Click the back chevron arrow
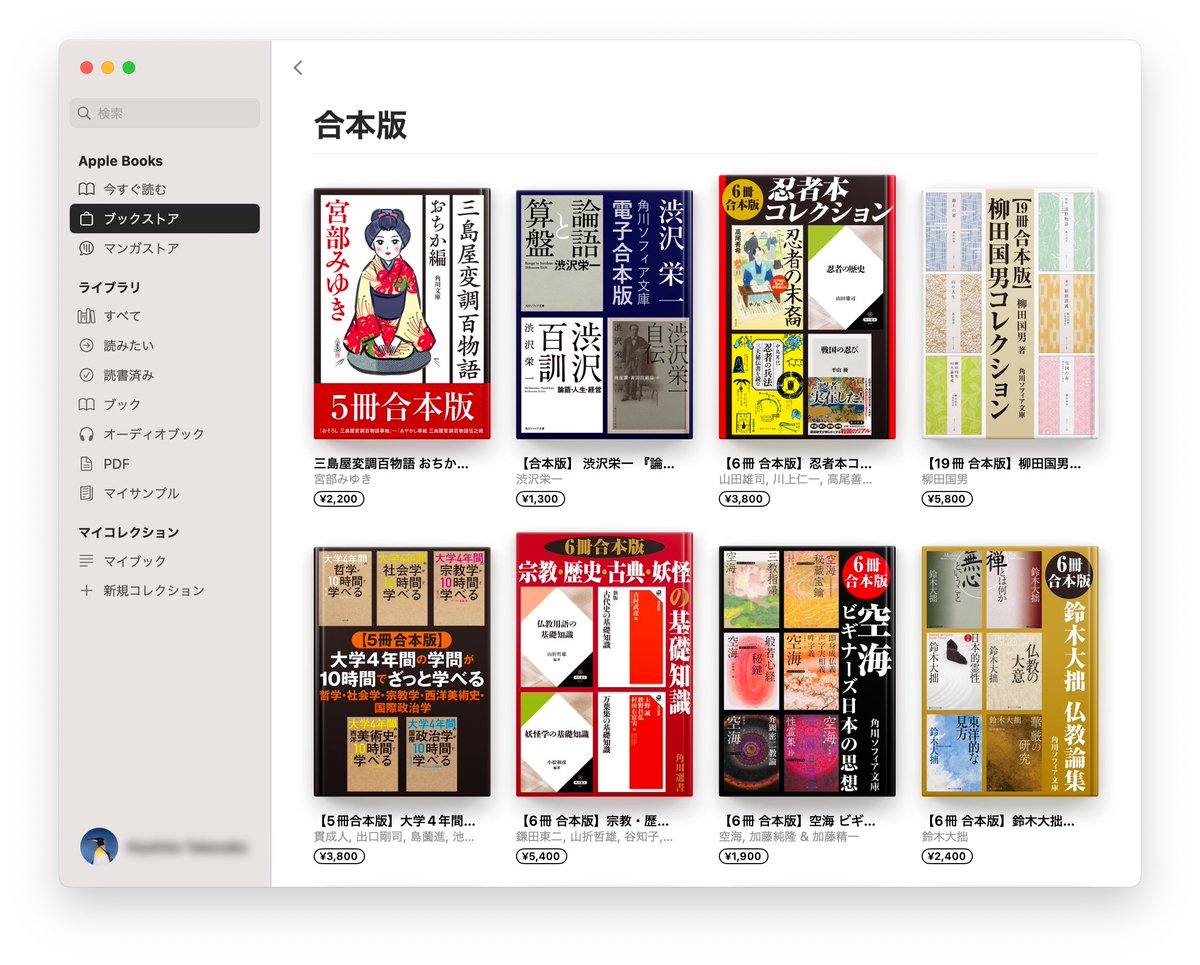The image size is (1200, 965). tap(298, 68)
